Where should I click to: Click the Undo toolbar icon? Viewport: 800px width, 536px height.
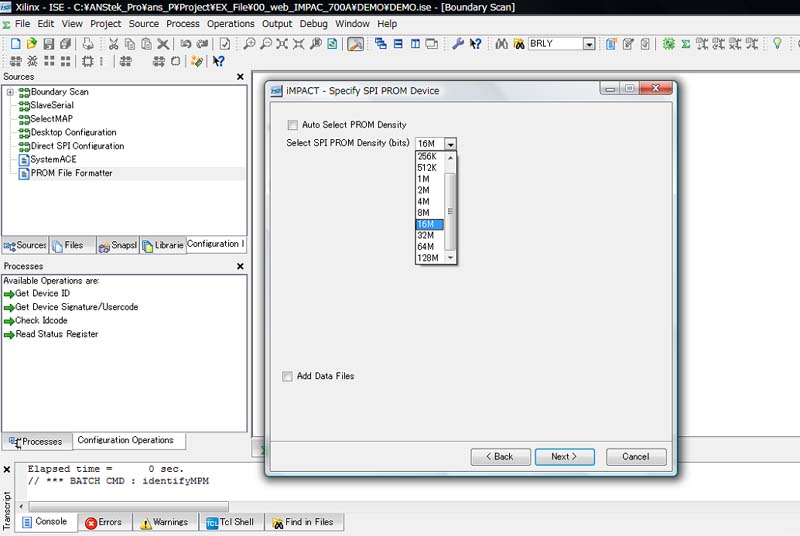186,44
